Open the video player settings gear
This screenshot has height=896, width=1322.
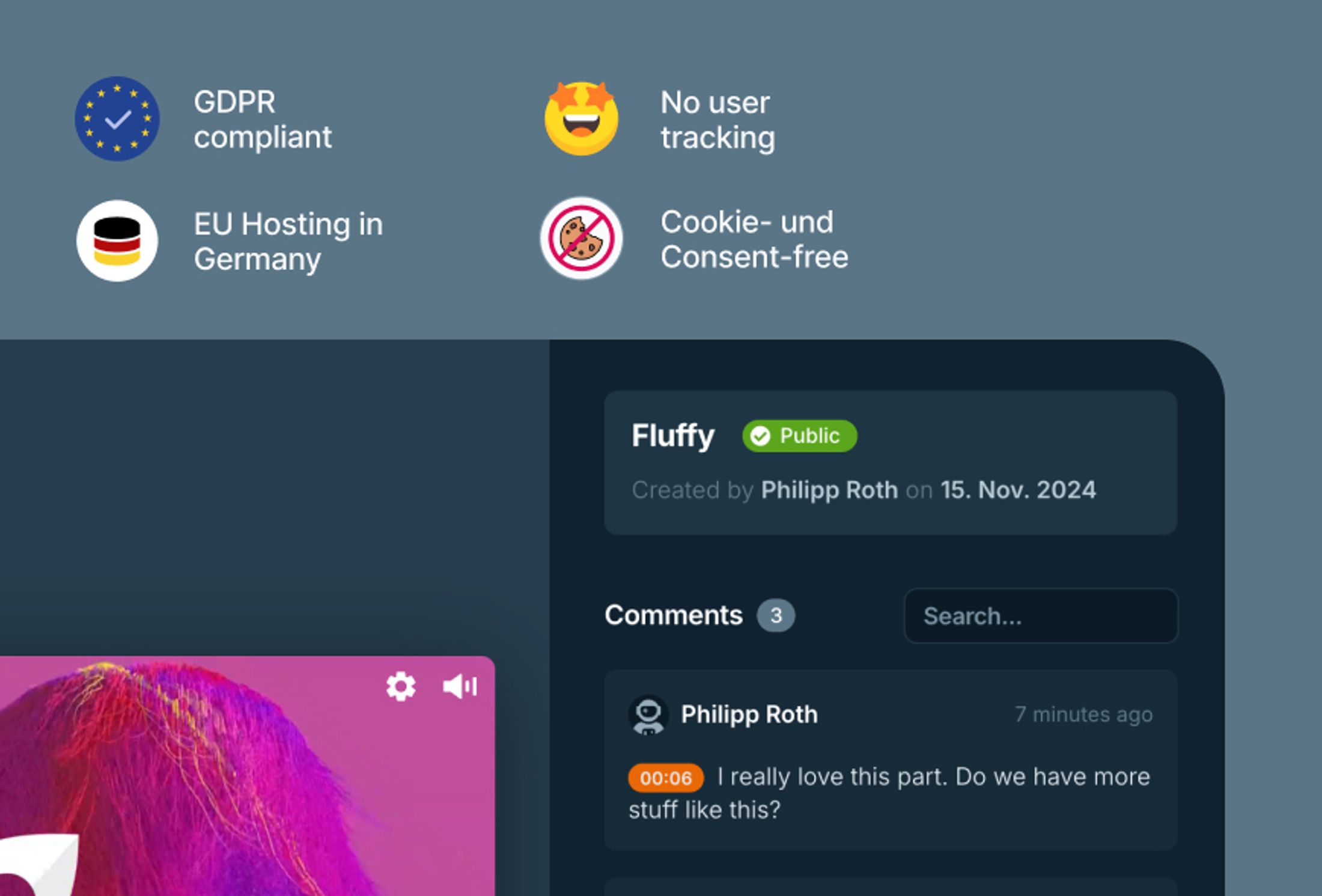tap(401, 687)
